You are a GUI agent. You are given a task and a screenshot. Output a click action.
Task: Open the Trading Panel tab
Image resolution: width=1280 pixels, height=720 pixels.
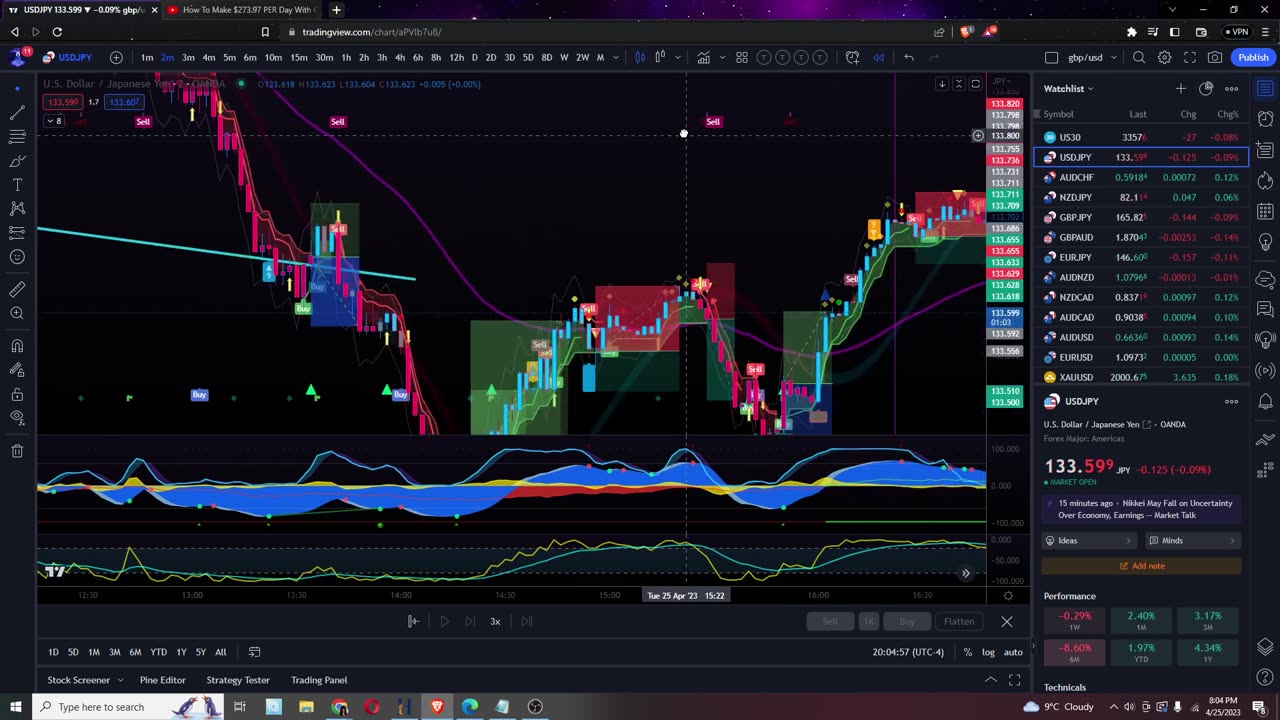coord(319,680)
